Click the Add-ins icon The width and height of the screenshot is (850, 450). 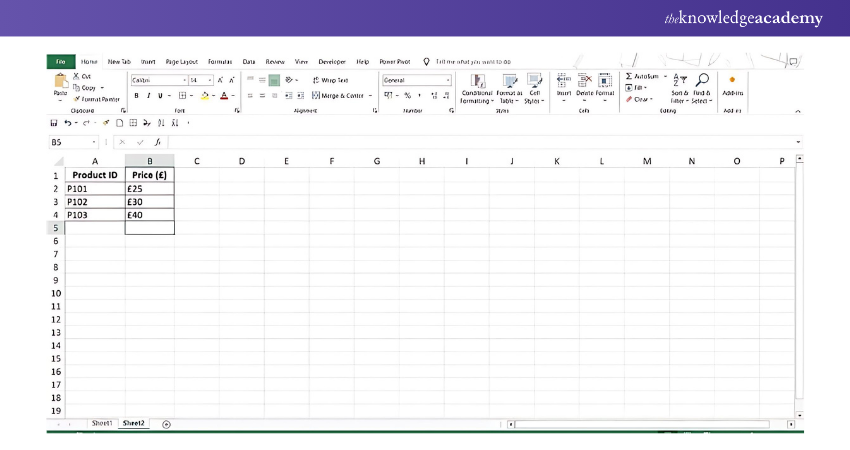coord(732,80)
